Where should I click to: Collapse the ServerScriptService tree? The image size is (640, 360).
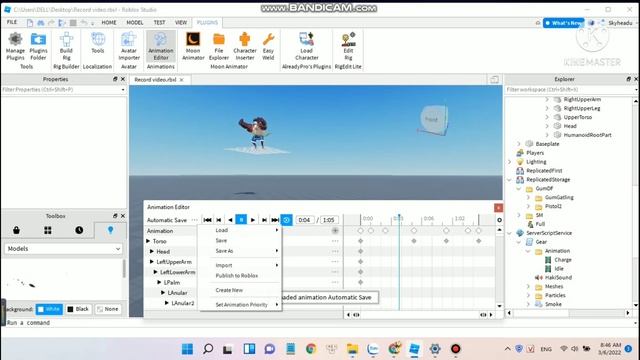pos(509,233)
